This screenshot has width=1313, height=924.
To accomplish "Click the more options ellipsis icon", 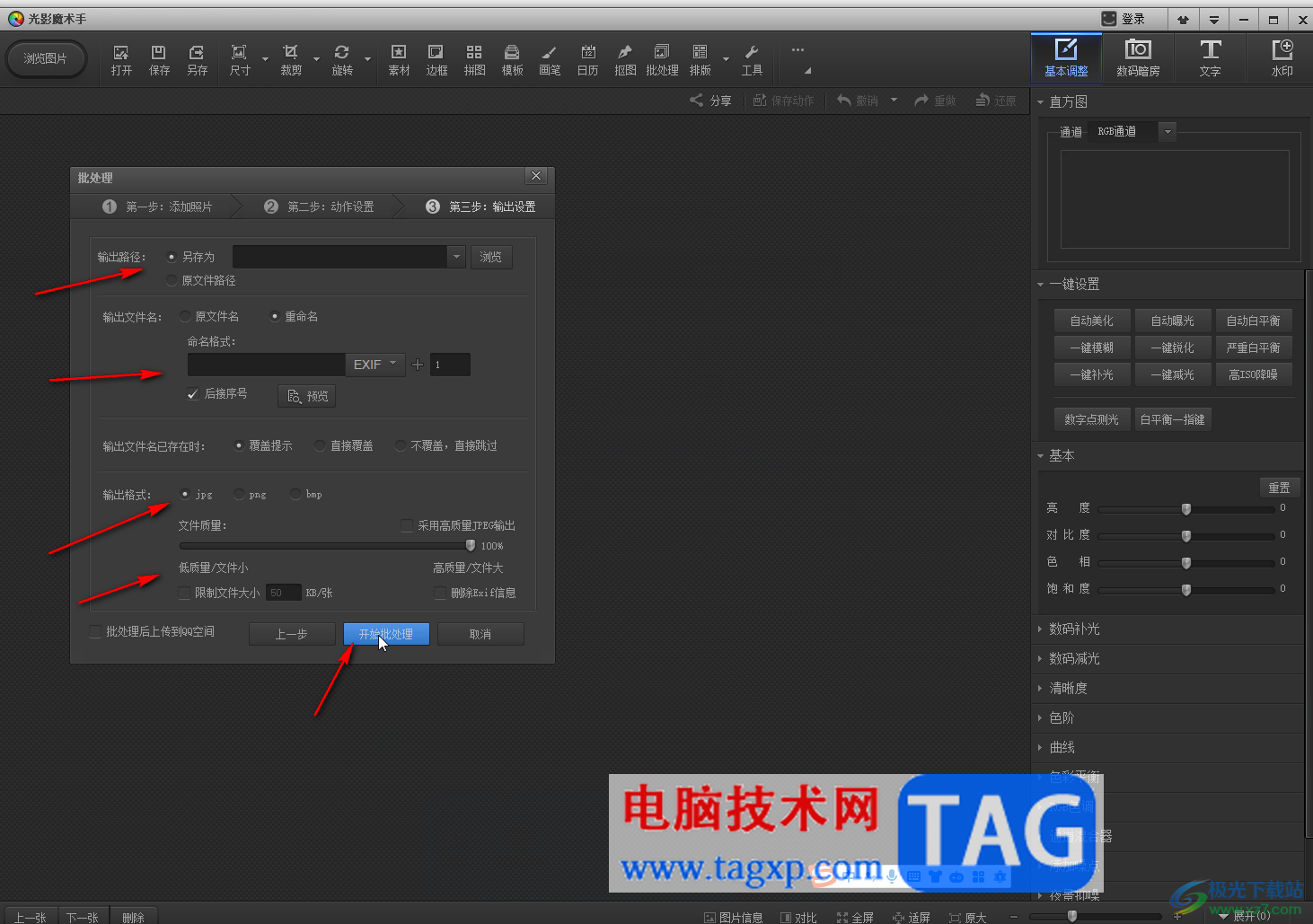I will click(797, 50).
